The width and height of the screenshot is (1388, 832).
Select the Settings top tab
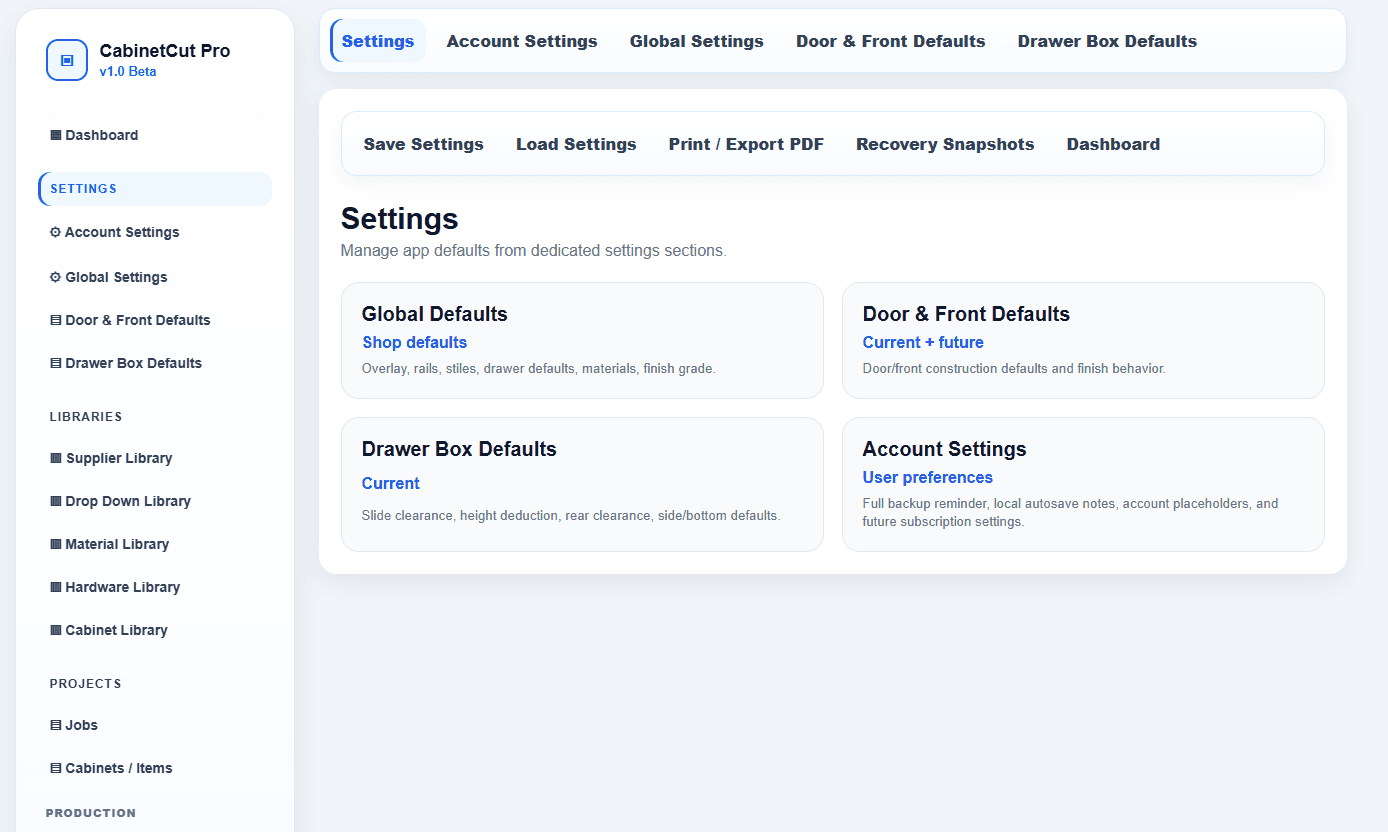coord(378,41)
